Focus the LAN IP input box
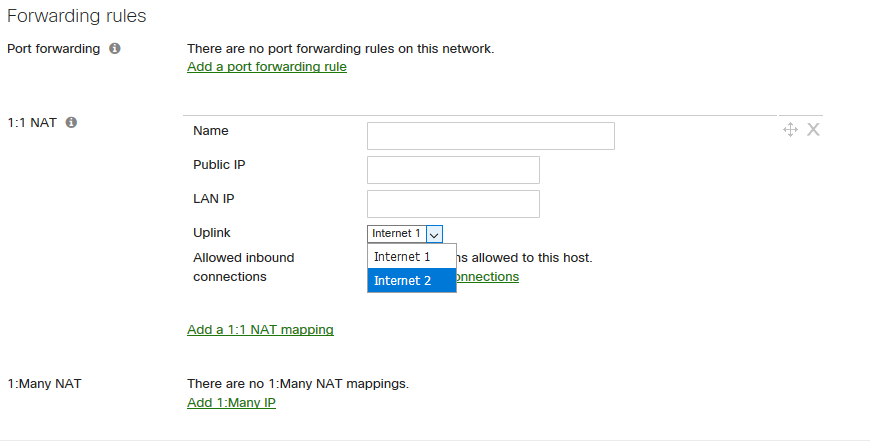Screen dimensions: 870x442 tap(453, 204)
